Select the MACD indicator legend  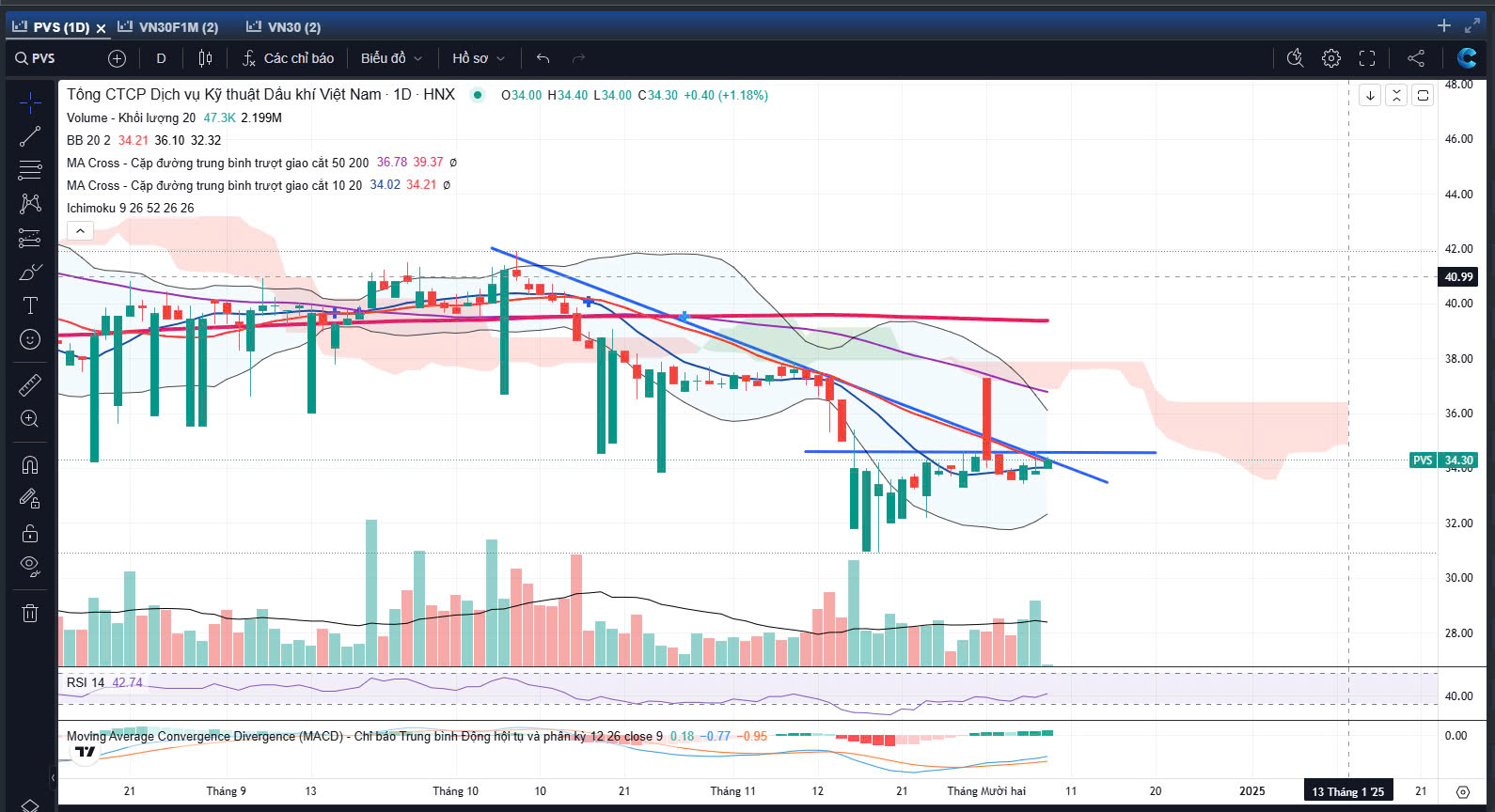click(x=365, y=736)
